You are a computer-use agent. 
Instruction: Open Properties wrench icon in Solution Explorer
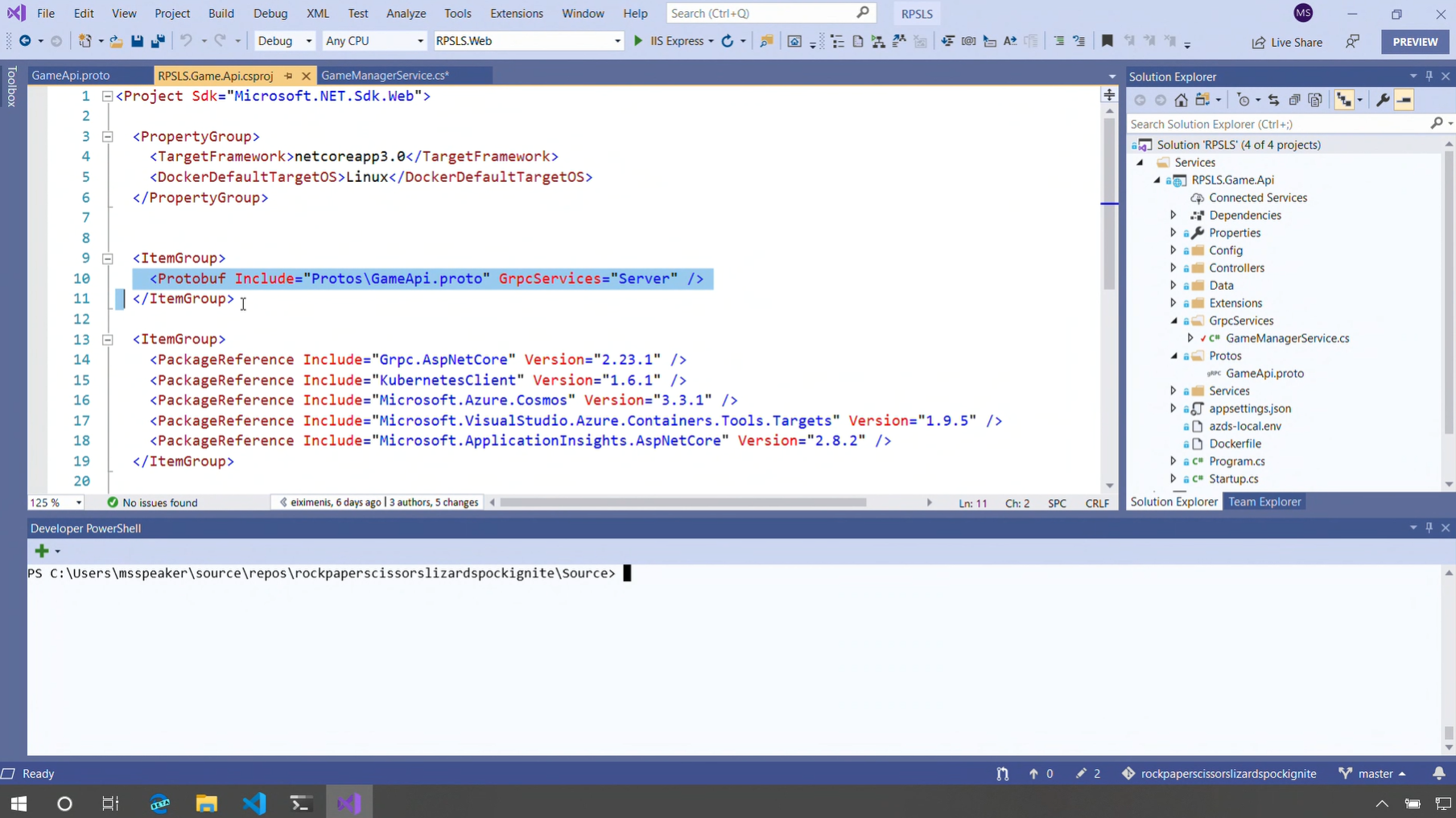tap(1383, 100)
